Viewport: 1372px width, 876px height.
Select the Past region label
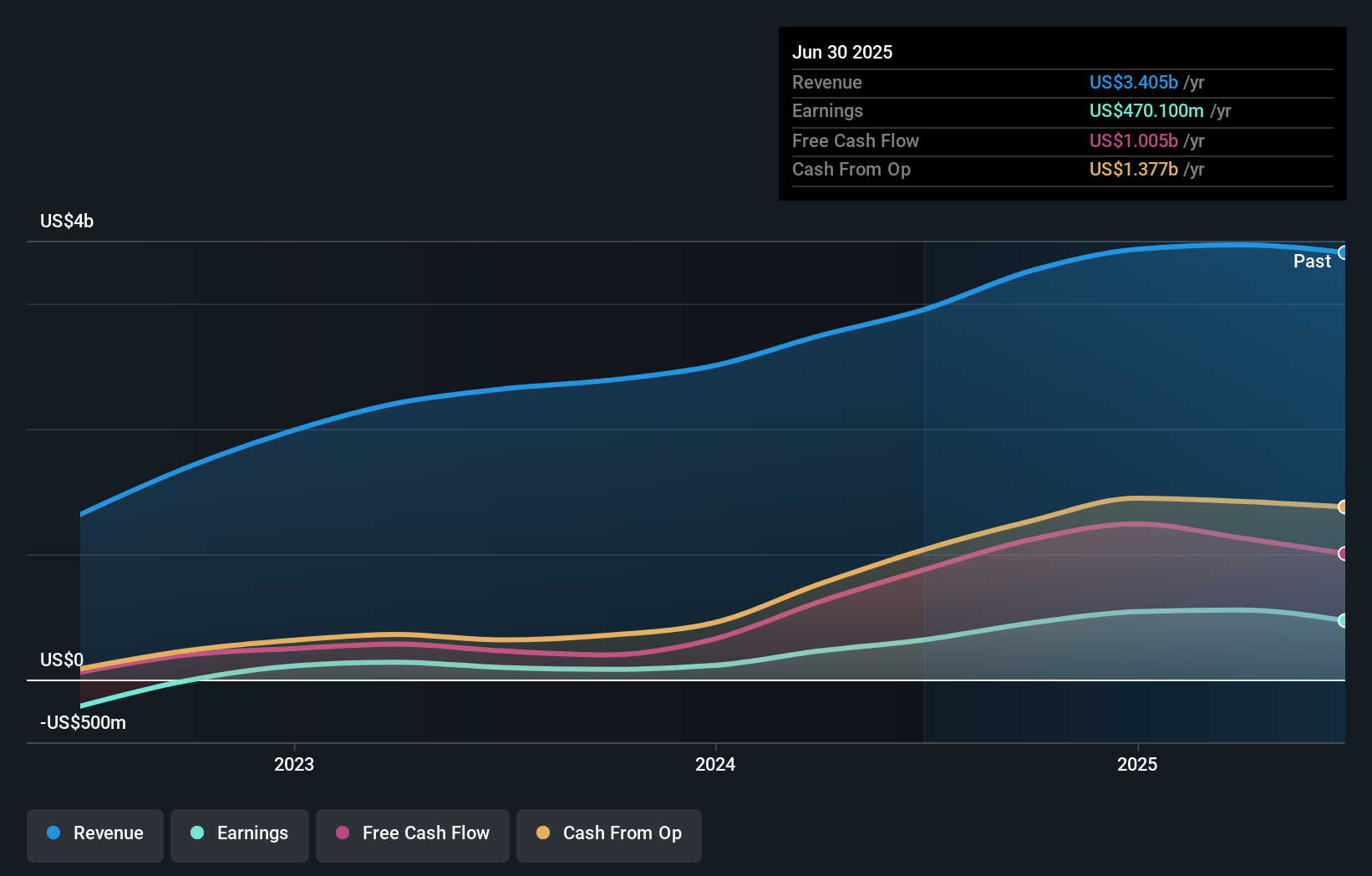[1312, 261]
